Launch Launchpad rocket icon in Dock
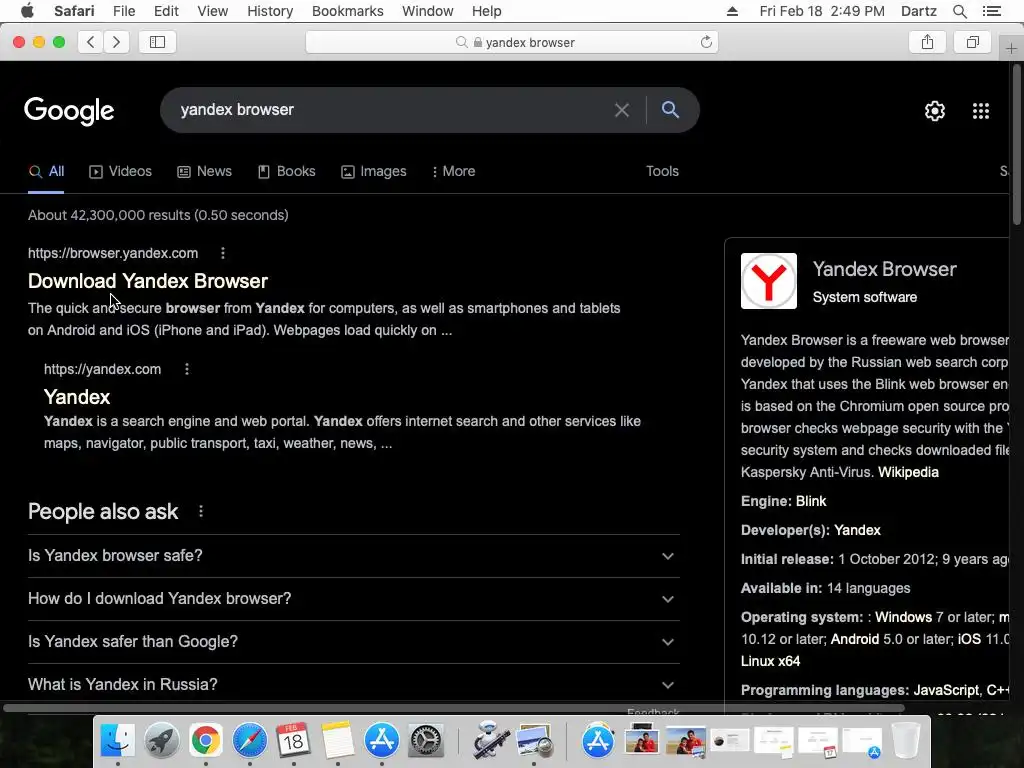The image size is (1024, 768). [161, 741]
